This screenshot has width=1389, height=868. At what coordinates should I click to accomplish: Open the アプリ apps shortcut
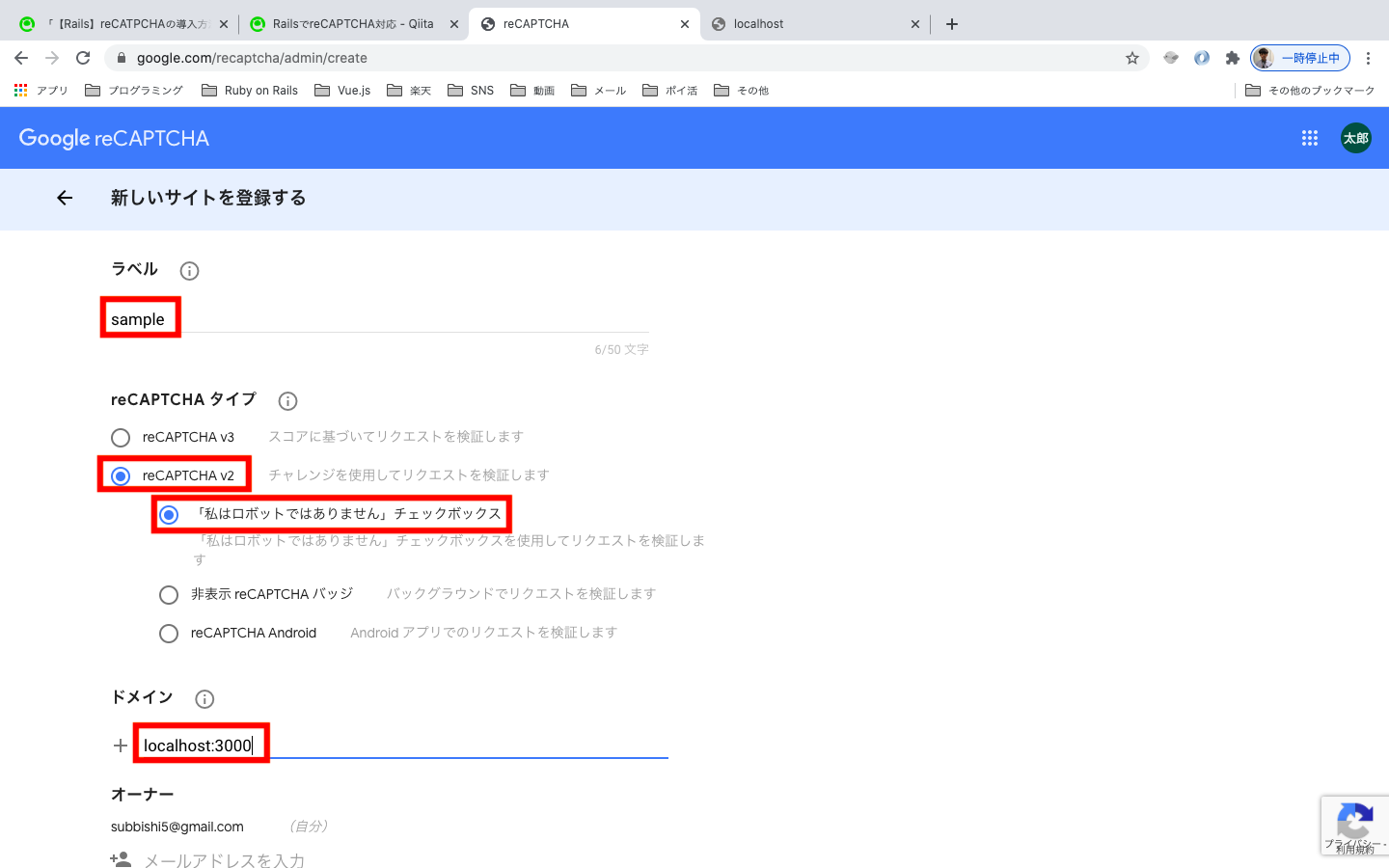click(41, 91)
